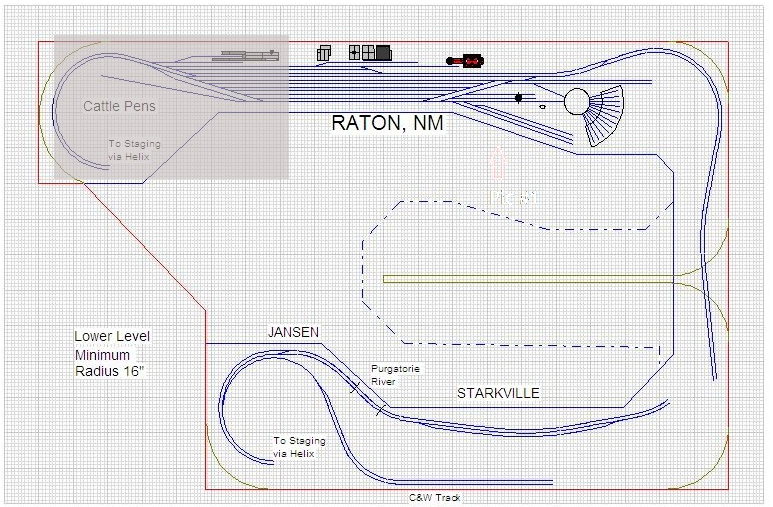The image size is (773, 507).
Task: Click the C&W Track caption at bottom
Action: coord(435,497)
